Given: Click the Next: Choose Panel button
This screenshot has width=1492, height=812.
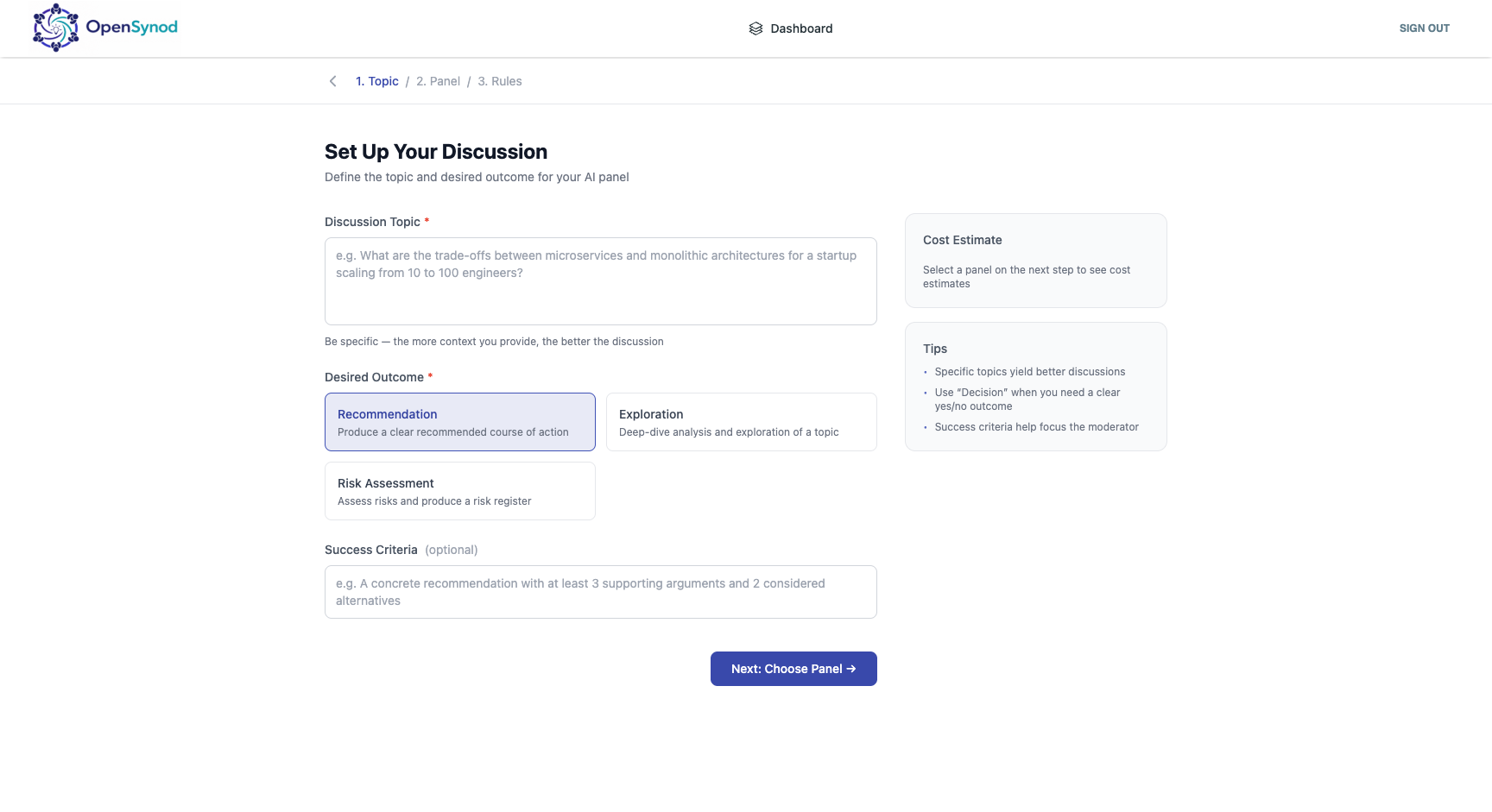Looking at the screenshot, I should click(x=793, y=669).
